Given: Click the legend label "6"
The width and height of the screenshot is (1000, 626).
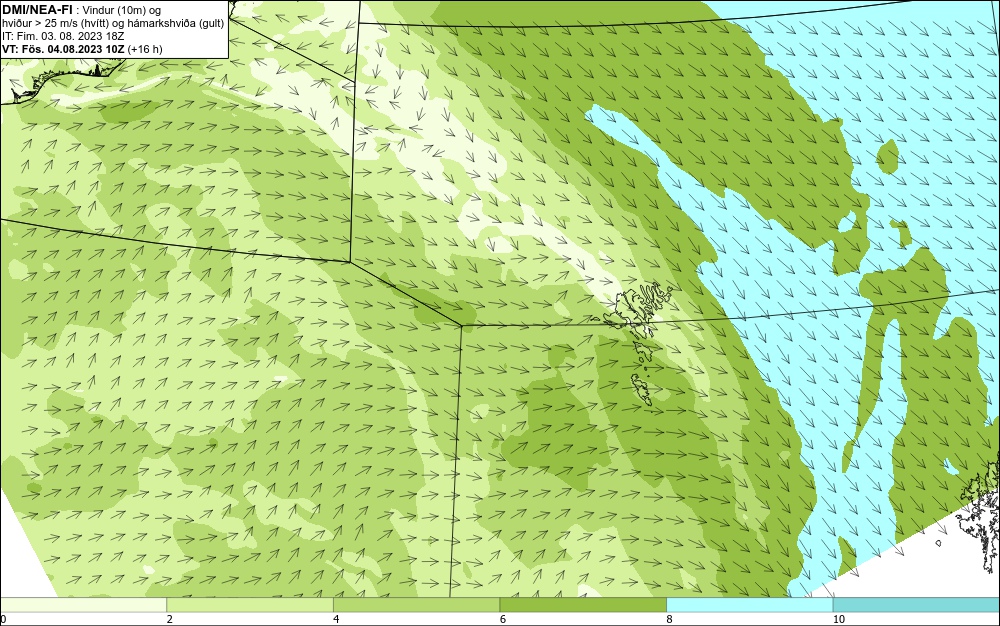Looking at the screenshot, I should coord(503,620).
